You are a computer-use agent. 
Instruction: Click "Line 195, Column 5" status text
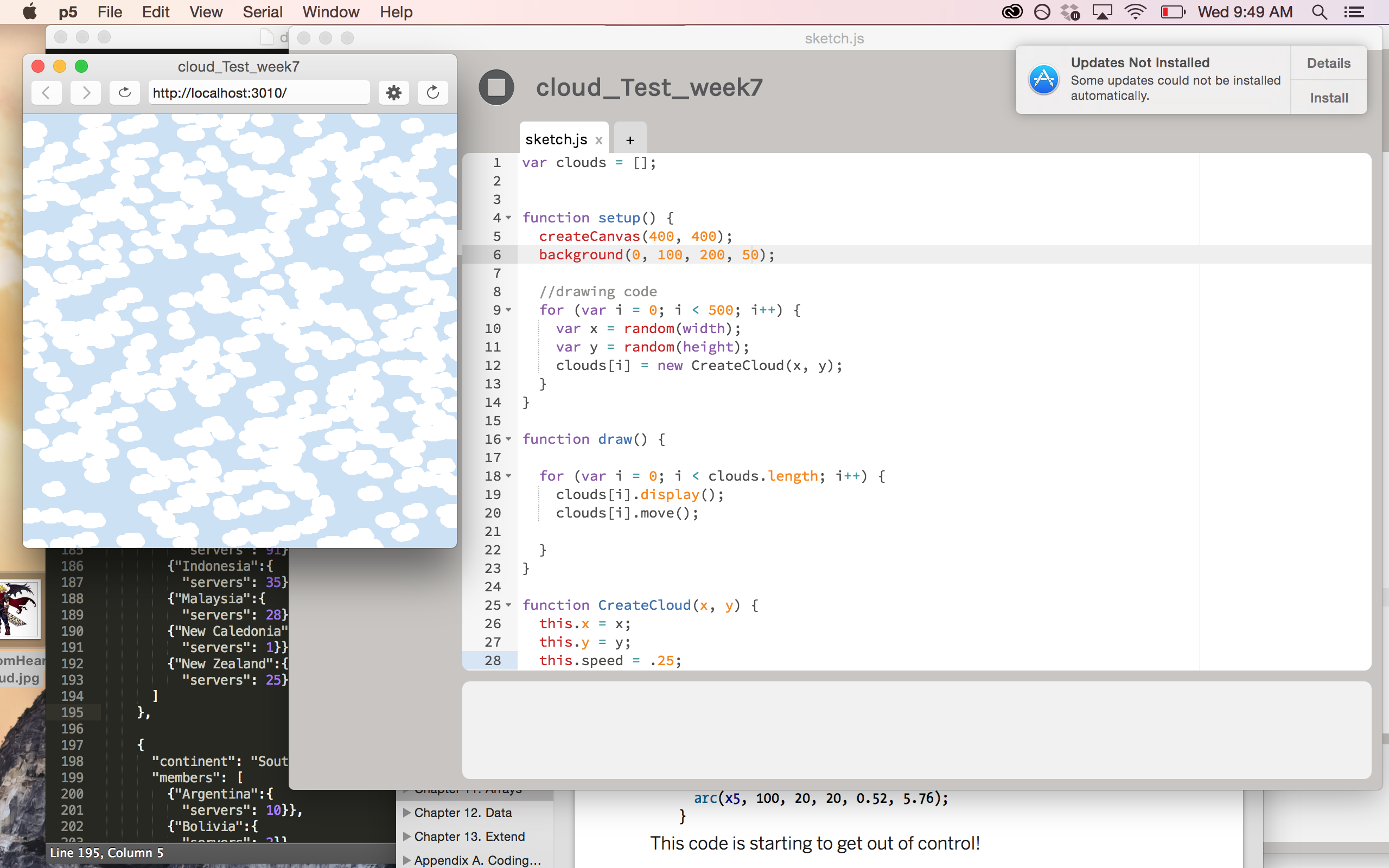tap(107, 852)
